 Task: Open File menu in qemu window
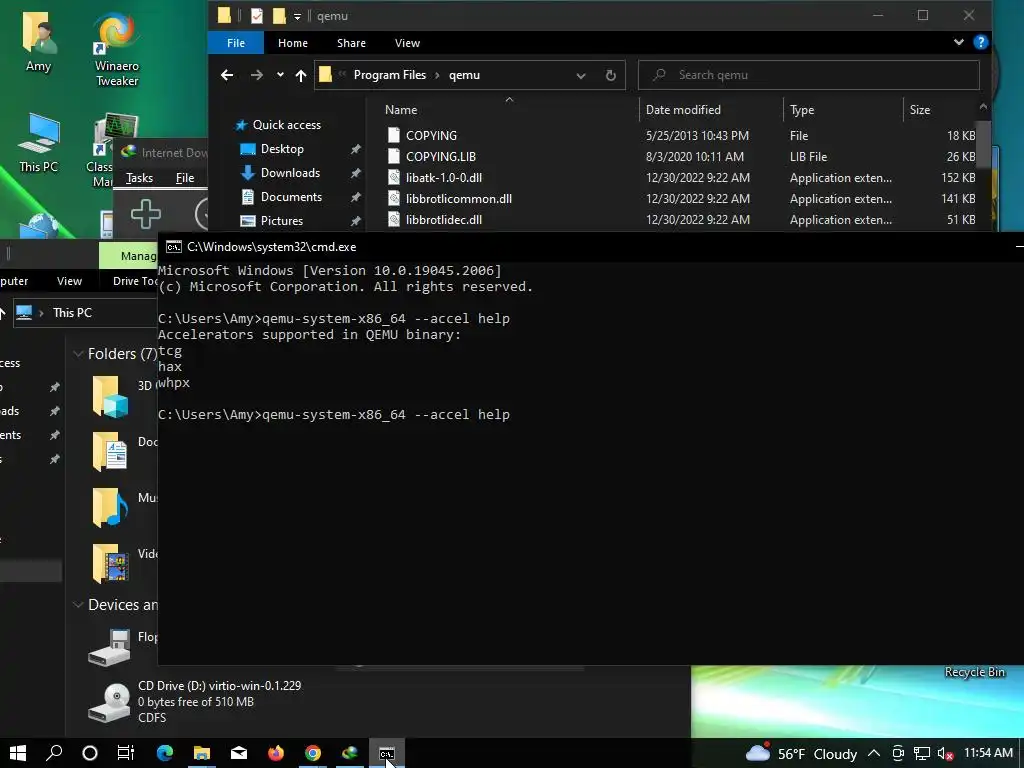[236, 43]
